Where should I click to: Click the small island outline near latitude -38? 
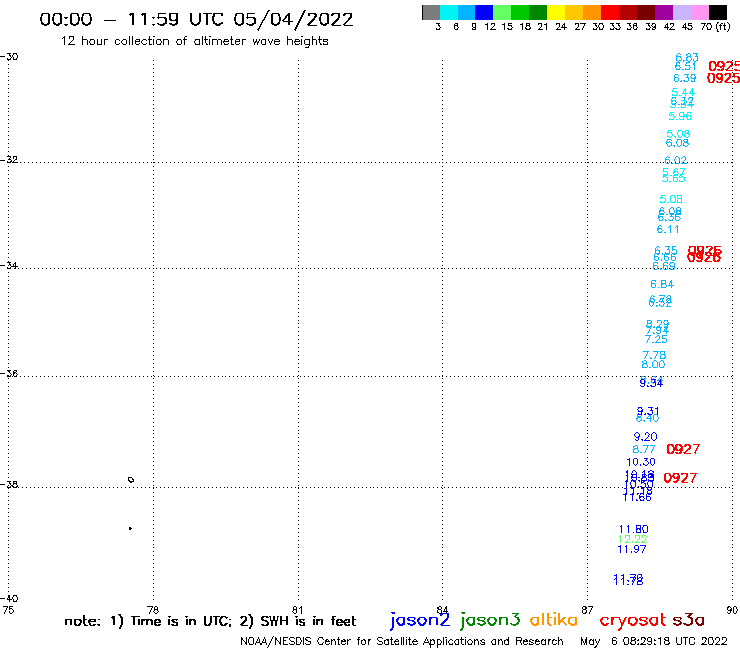pyautogui.click(x=131, y=480)
